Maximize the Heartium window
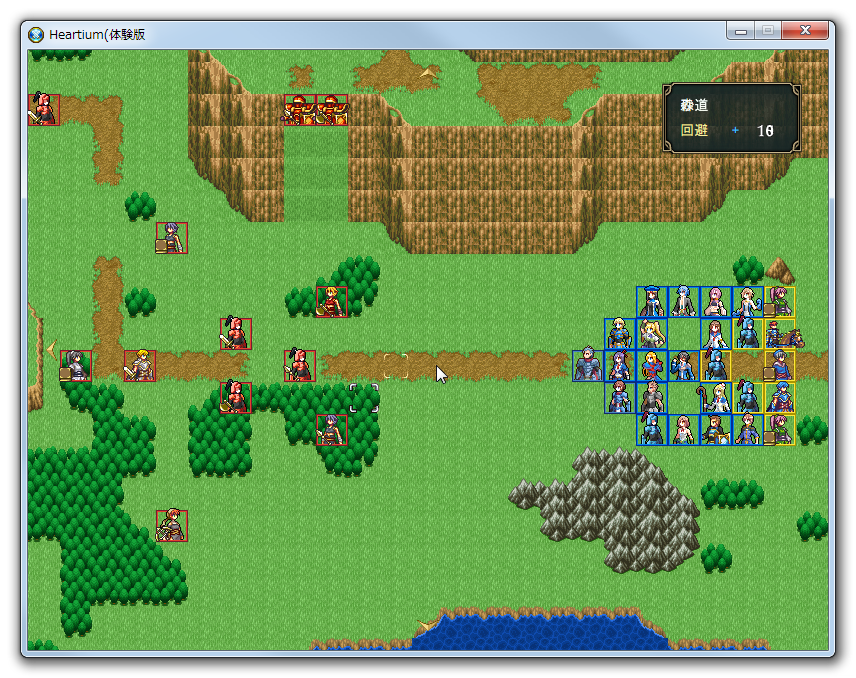The image size is (856, 678). (768, 30)
